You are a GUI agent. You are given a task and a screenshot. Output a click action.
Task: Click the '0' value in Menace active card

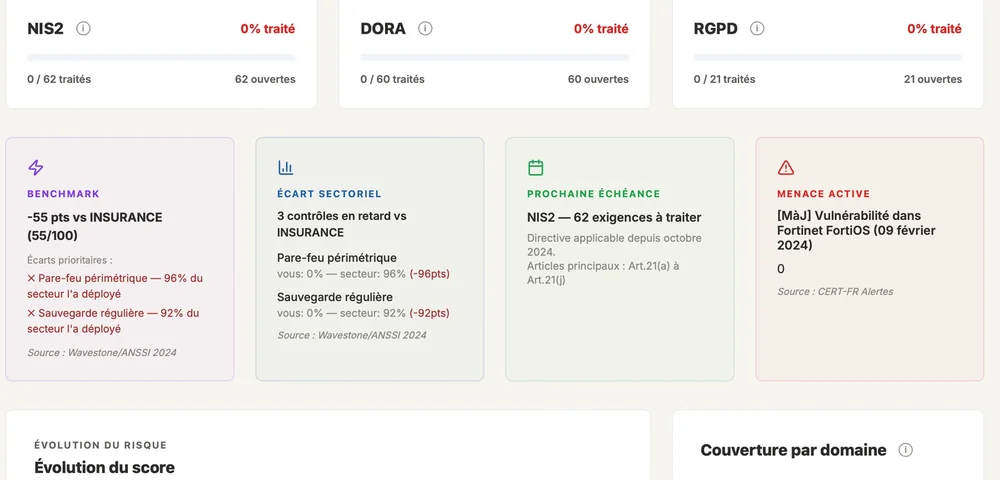[781, 270]
